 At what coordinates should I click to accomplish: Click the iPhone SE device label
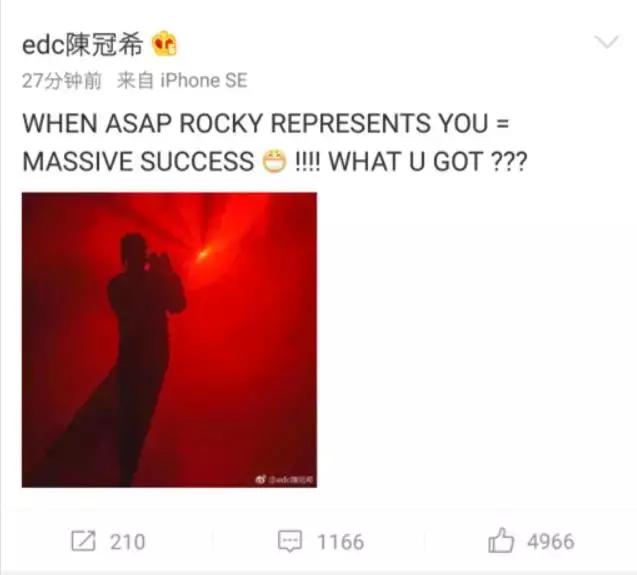204,80
